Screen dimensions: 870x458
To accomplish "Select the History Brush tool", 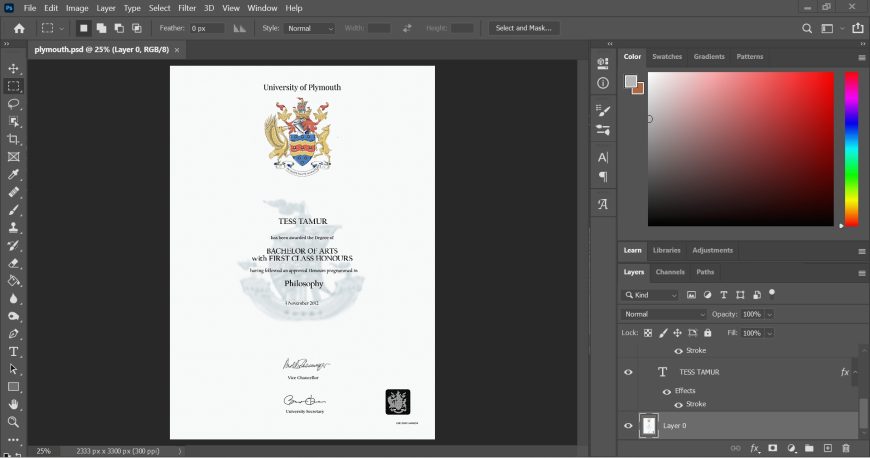I will point(13,245).
